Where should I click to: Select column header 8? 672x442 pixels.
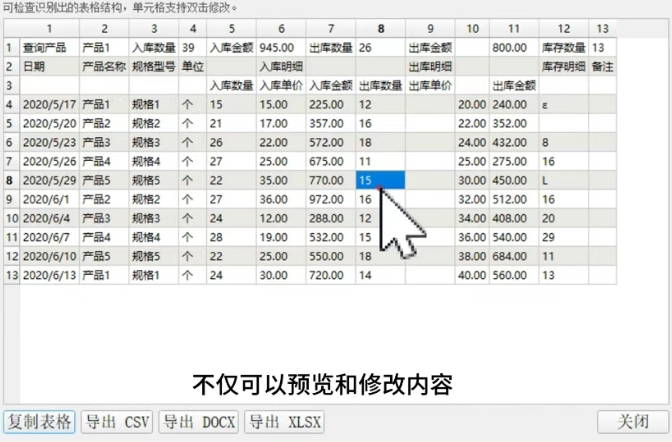[381, 29]
